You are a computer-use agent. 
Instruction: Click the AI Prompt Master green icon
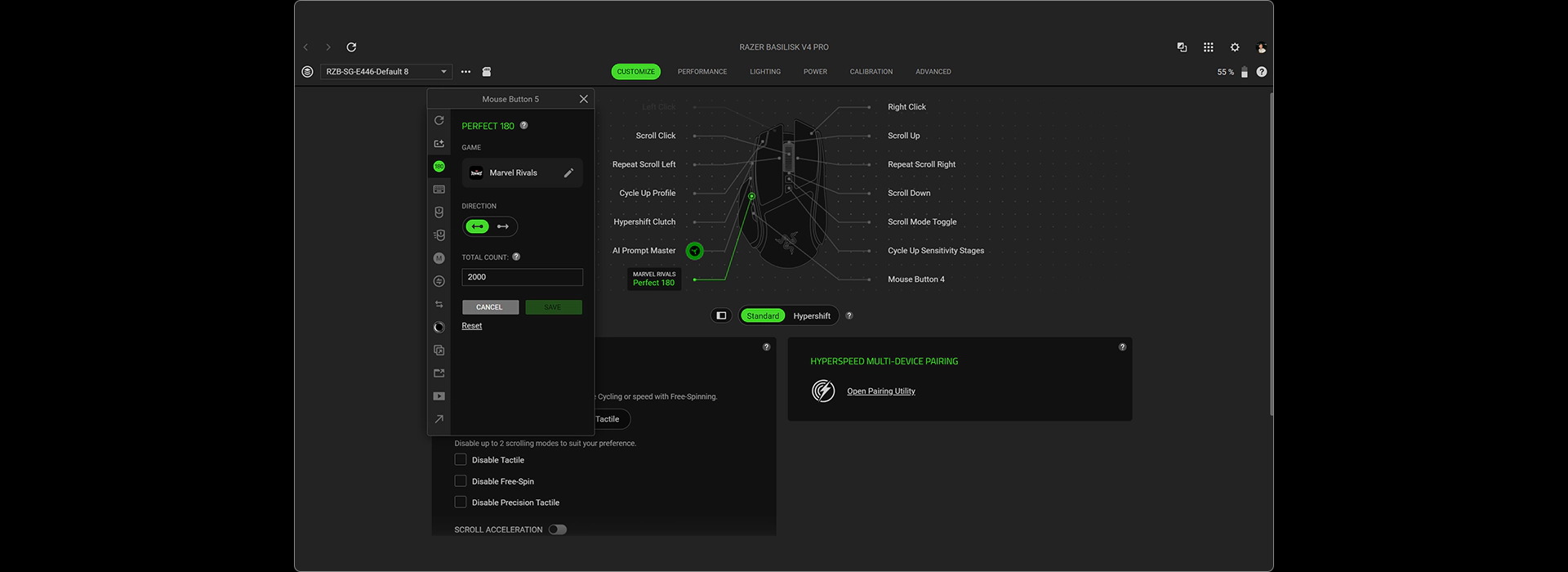coord(694,251)
